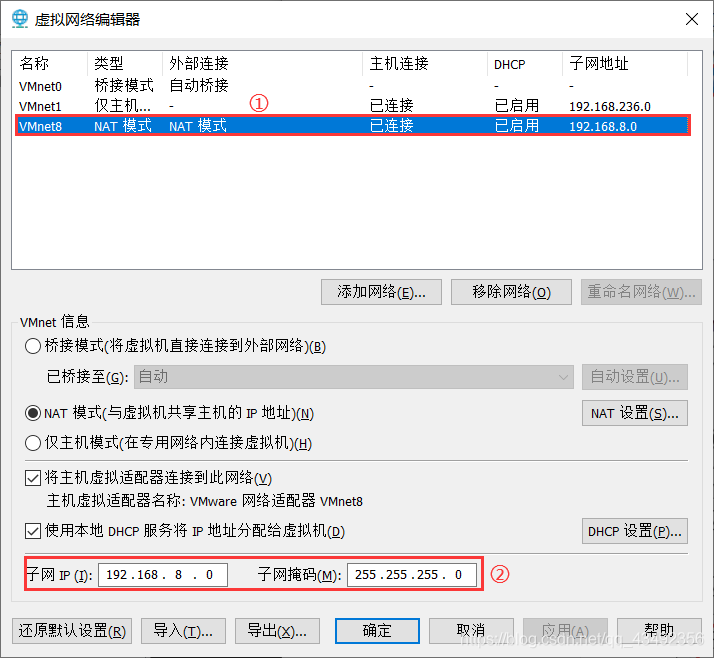This screenshot has height=658, width=714.
Task: Click 导入 button
Action: click(x=184, y=631)
